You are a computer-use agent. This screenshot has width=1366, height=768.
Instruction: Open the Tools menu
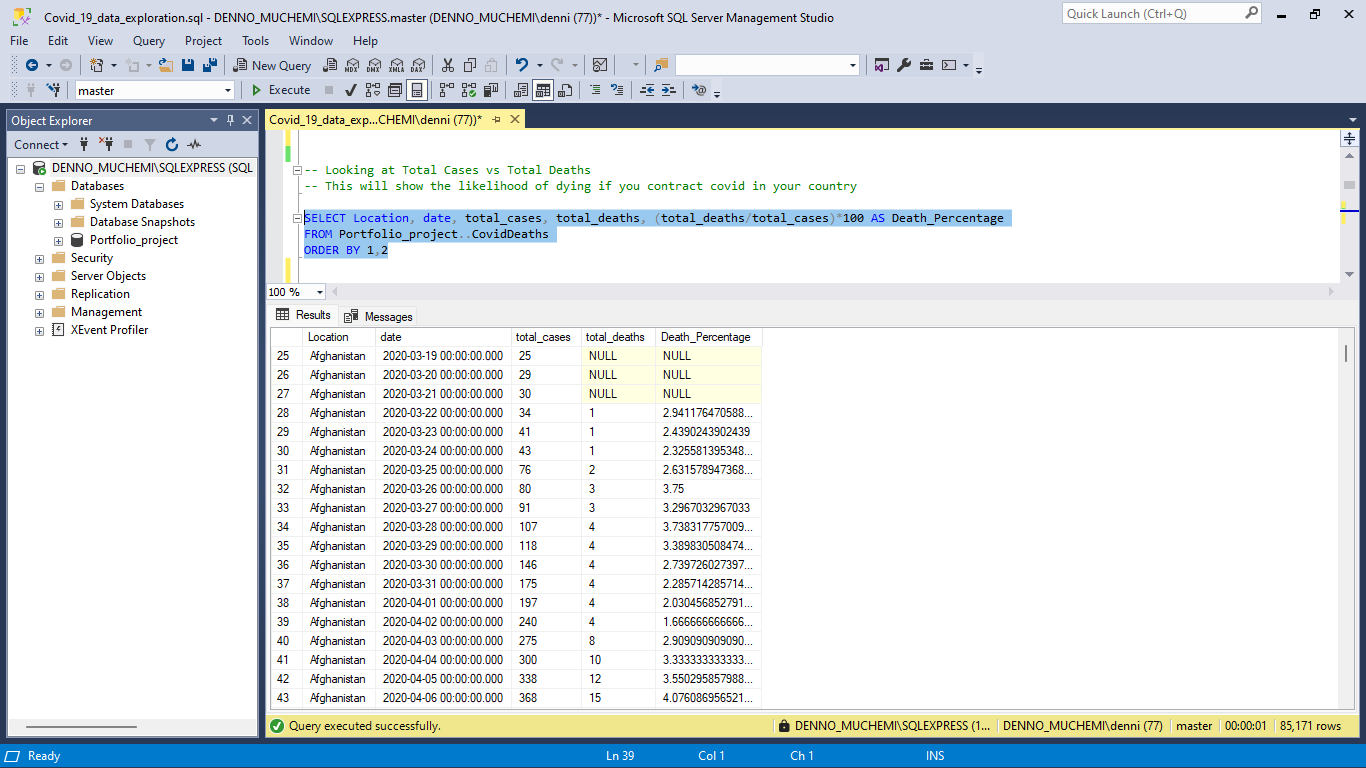click(255, 41)
